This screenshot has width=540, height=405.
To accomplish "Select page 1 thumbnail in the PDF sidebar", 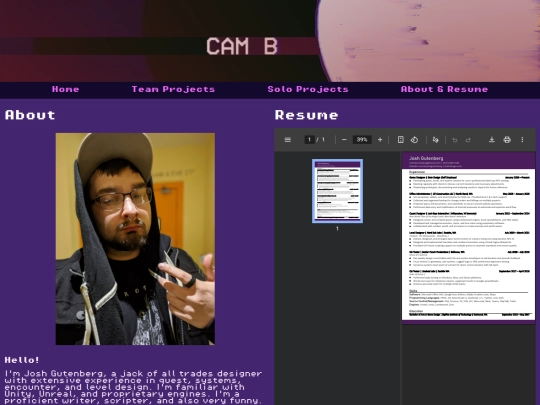I will pyautogui.click(x=337, y=191).
